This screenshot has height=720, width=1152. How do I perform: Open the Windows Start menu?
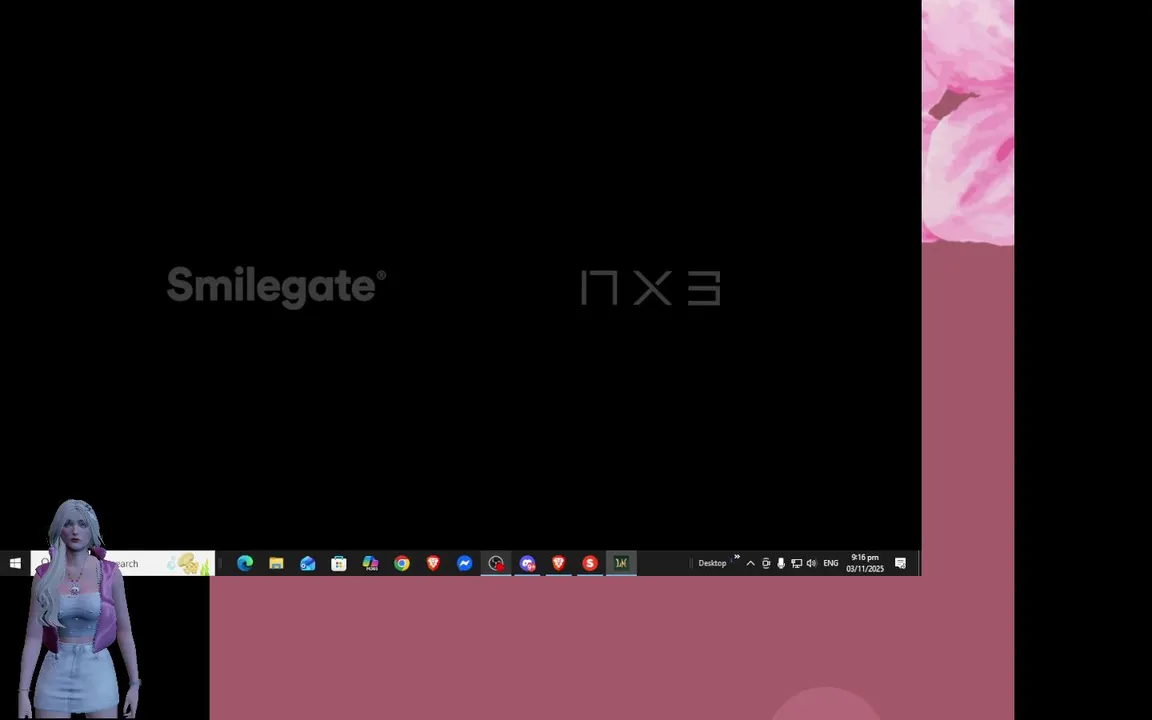coord(15,564)
